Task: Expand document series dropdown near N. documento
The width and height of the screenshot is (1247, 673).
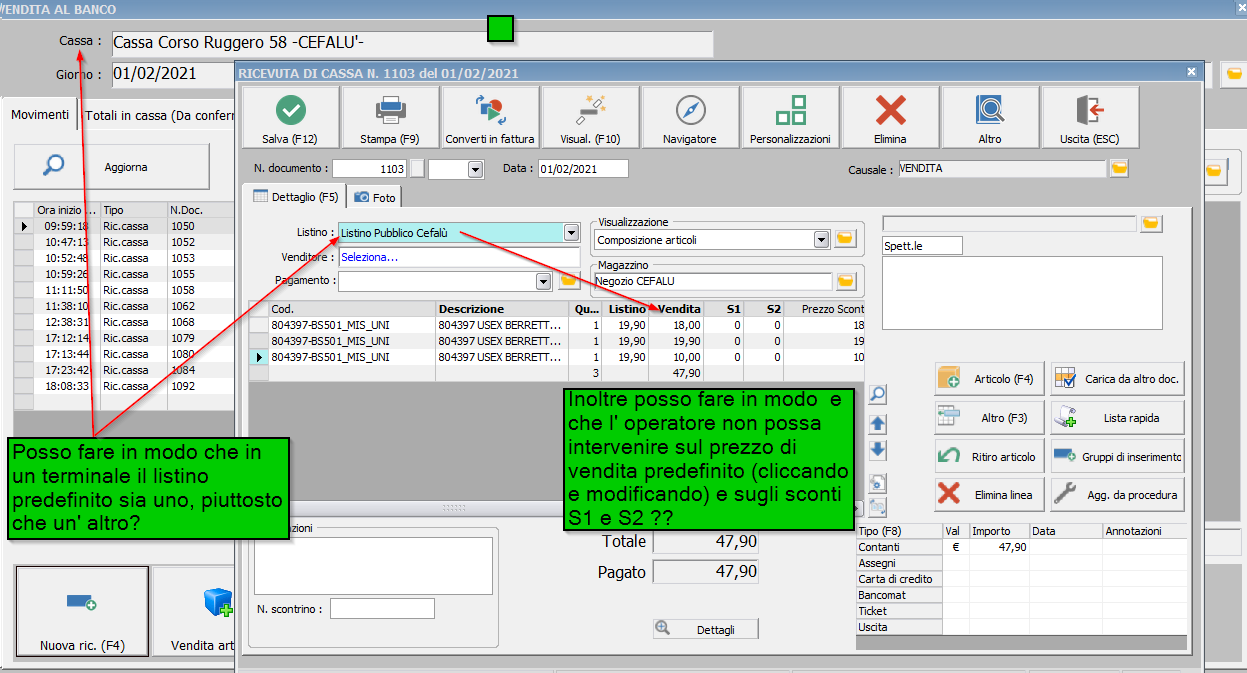Action: pyautogui.click(x=475, y=170)
